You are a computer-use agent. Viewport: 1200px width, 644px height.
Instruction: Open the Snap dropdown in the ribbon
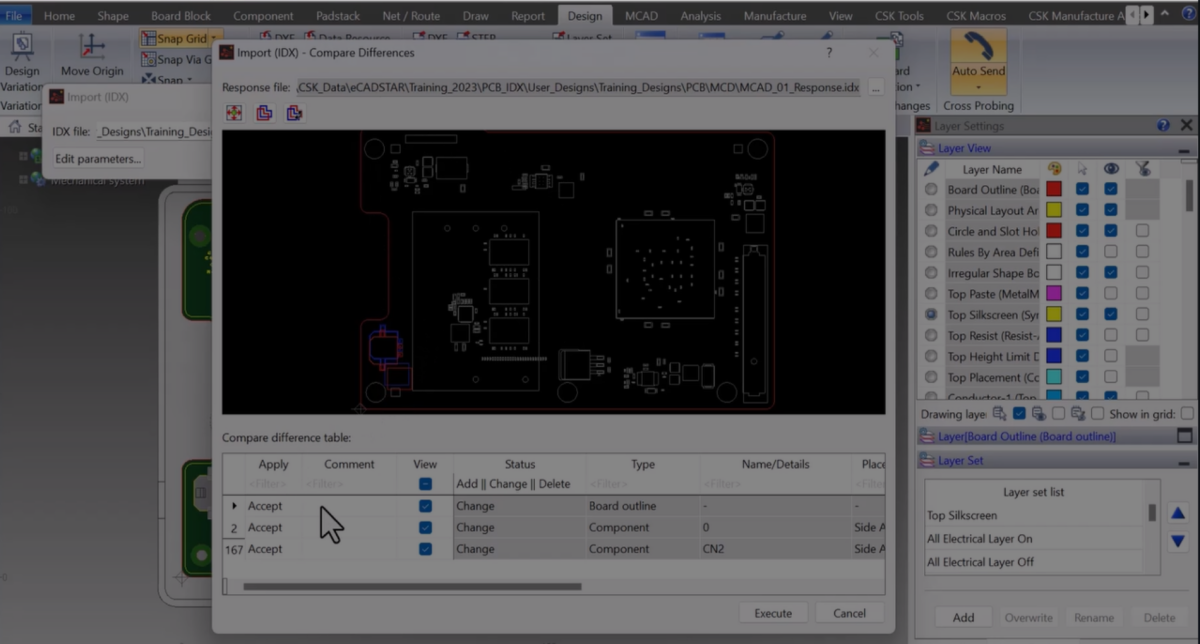point(190,79)
